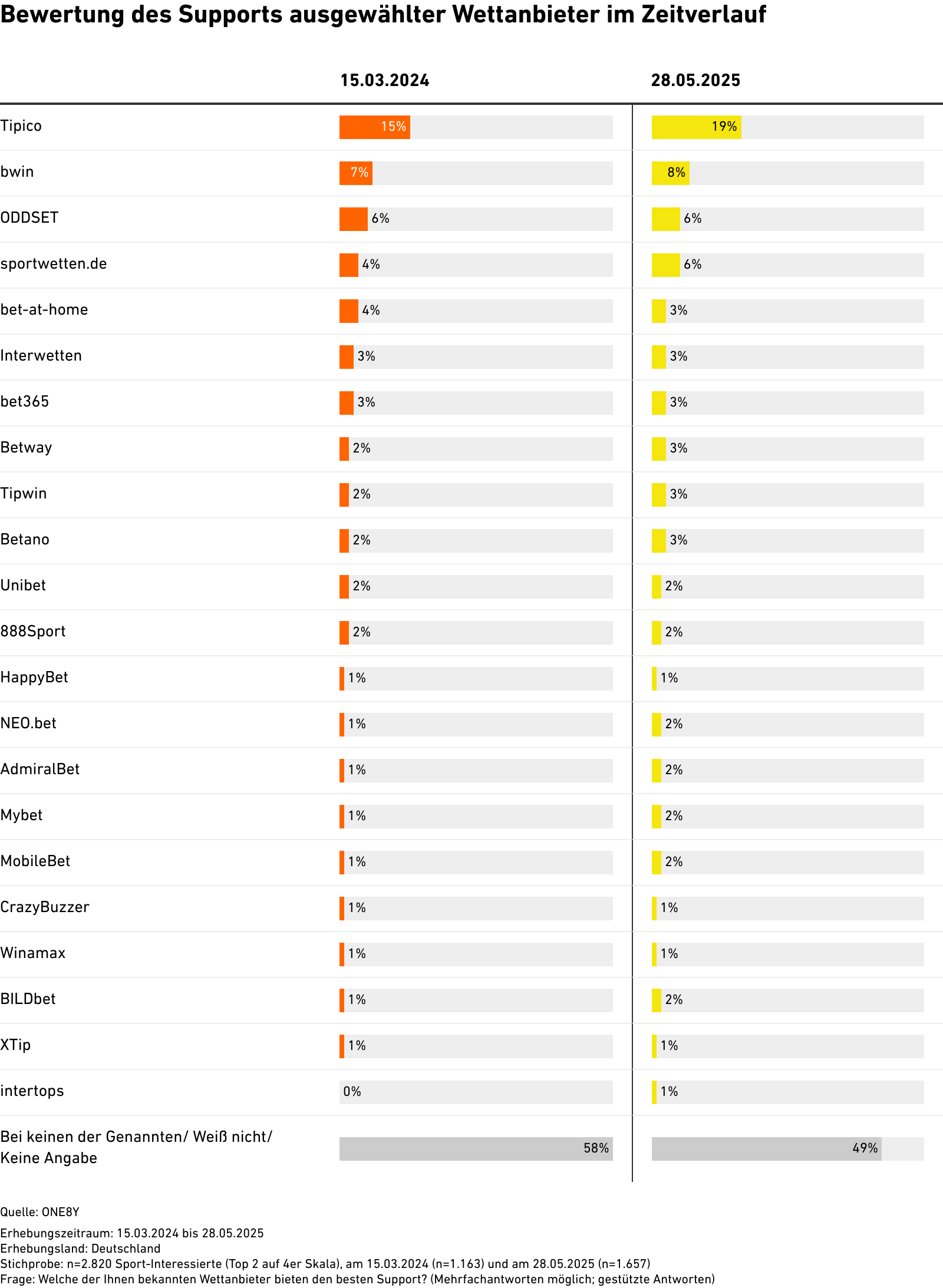Click the Quelle: ONE8Y source text
This screenshot has width=943, height=1288.
[x=39, y=1212]
